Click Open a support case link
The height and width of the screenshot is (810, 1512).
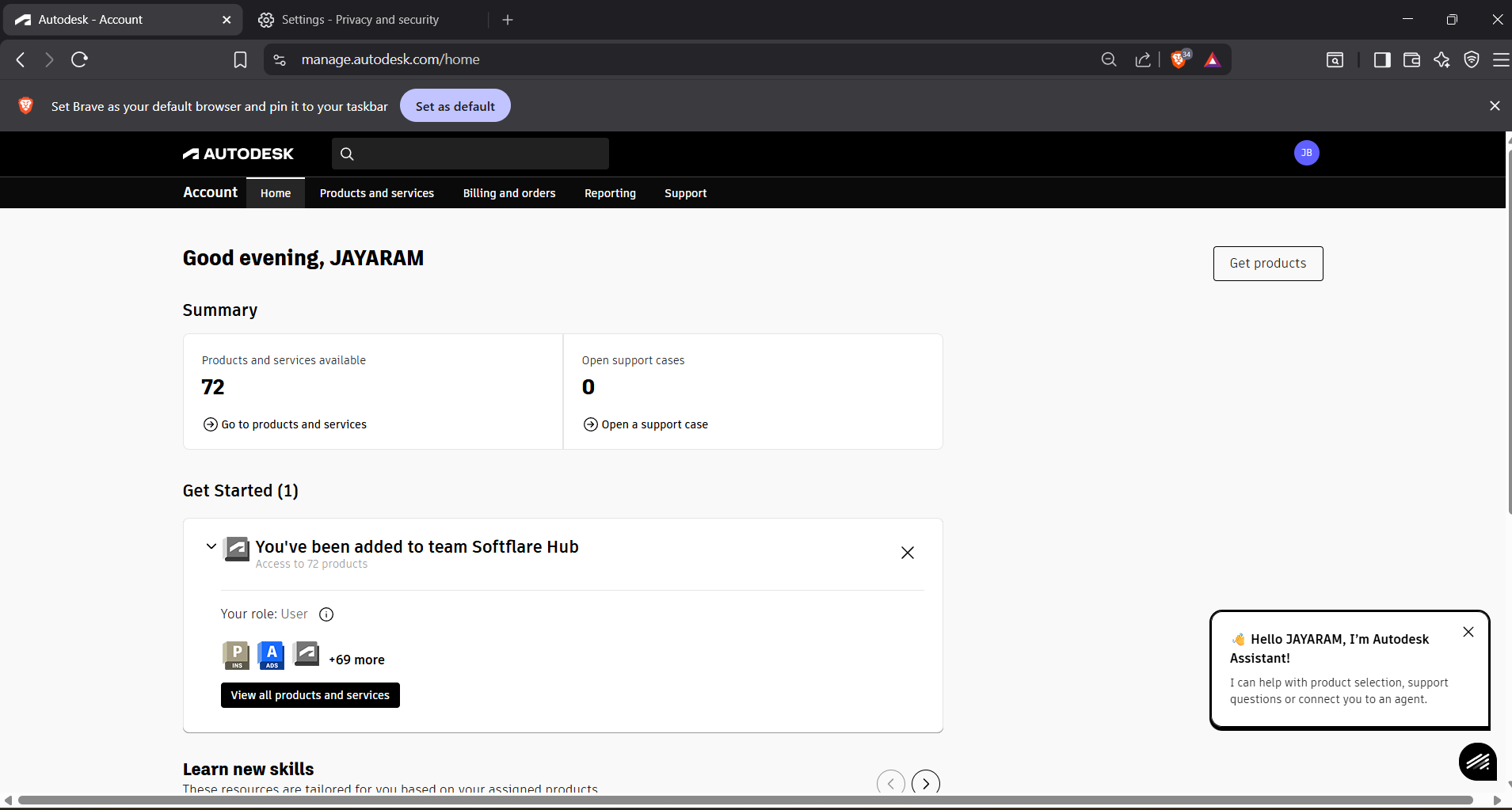tap(646, 424)
